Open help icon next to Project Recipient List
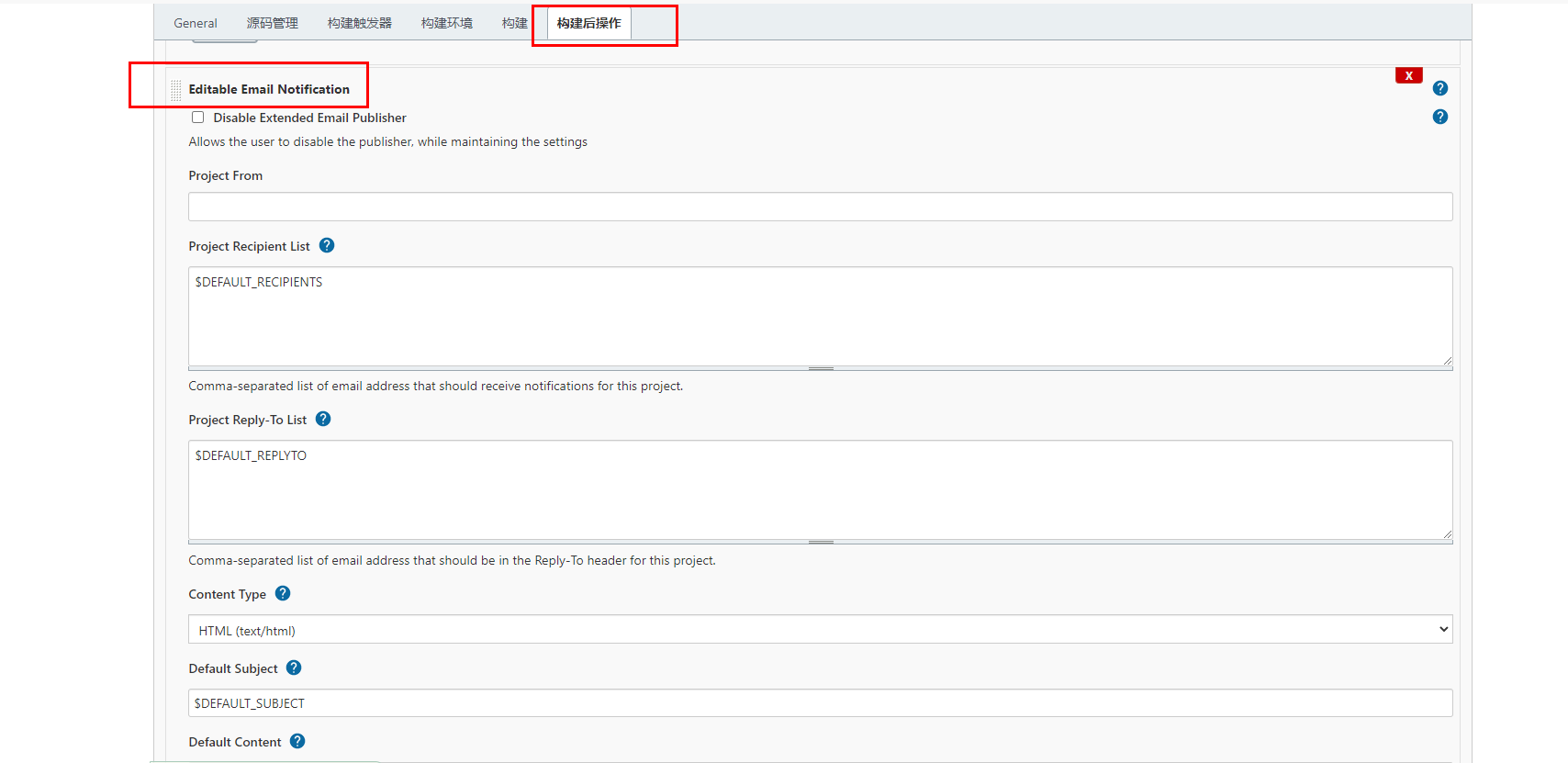Image resolution: width=1568 pixels, height=763 pixels. [x=327, y=245]
